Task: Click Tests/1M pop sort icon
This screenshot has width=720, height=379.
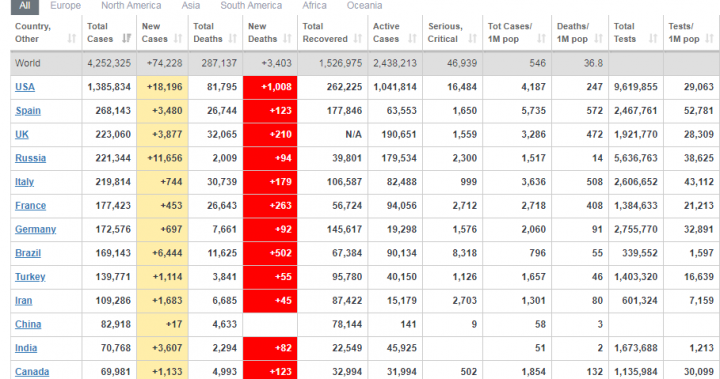Action: 709,39
